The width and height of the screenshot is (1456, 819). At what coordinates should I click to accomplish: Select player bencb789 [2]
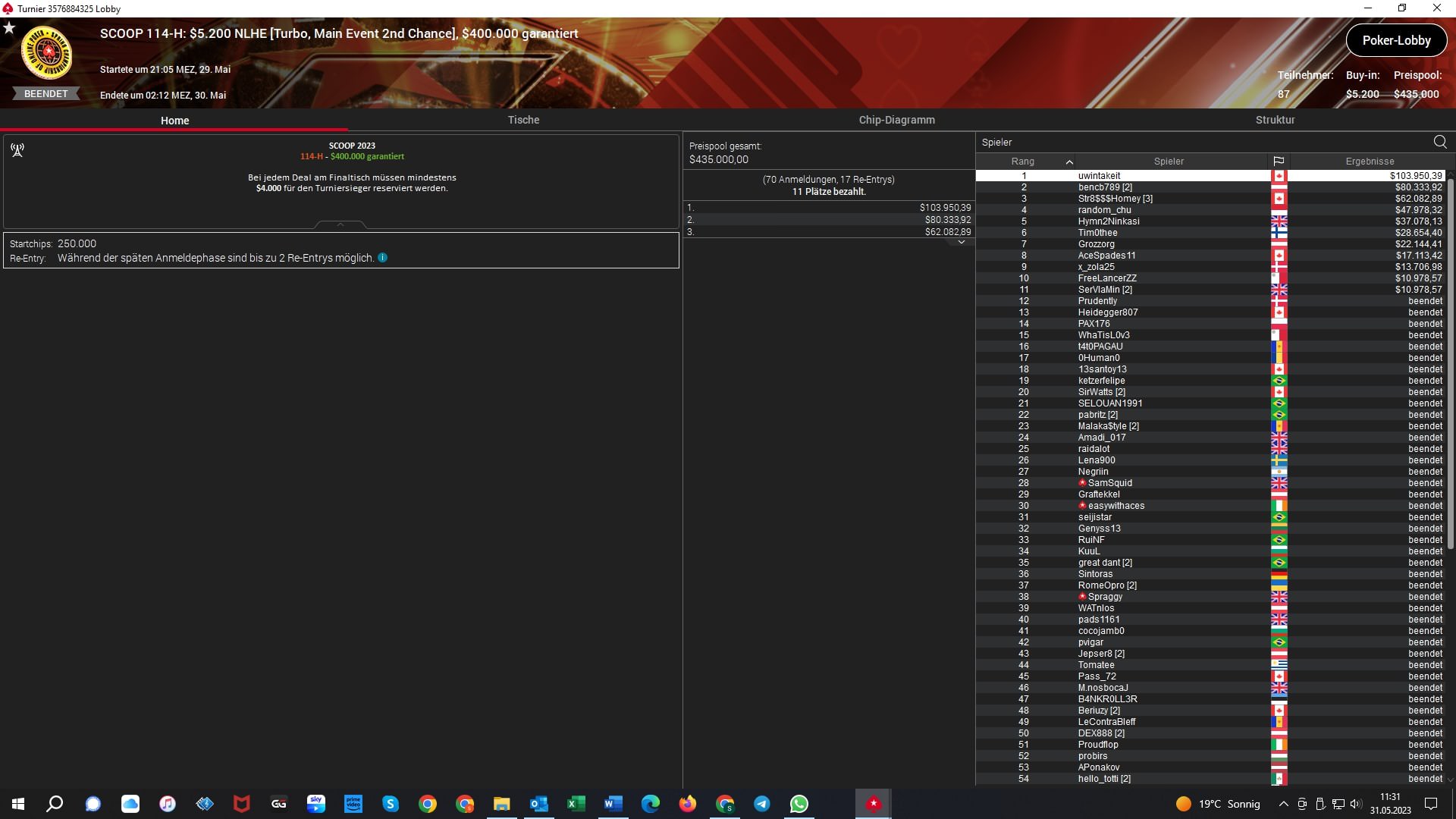(x=1210, y=187)
